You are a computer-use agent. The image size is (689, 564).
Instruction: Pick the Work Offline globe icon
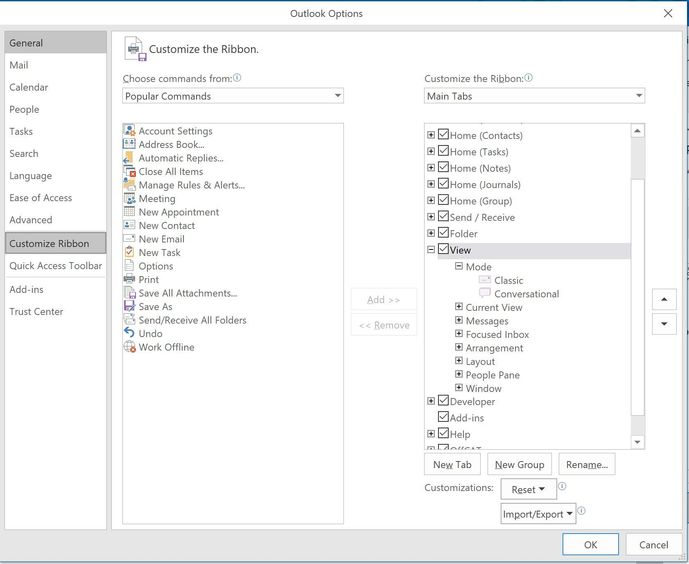(x=130, y=347)
